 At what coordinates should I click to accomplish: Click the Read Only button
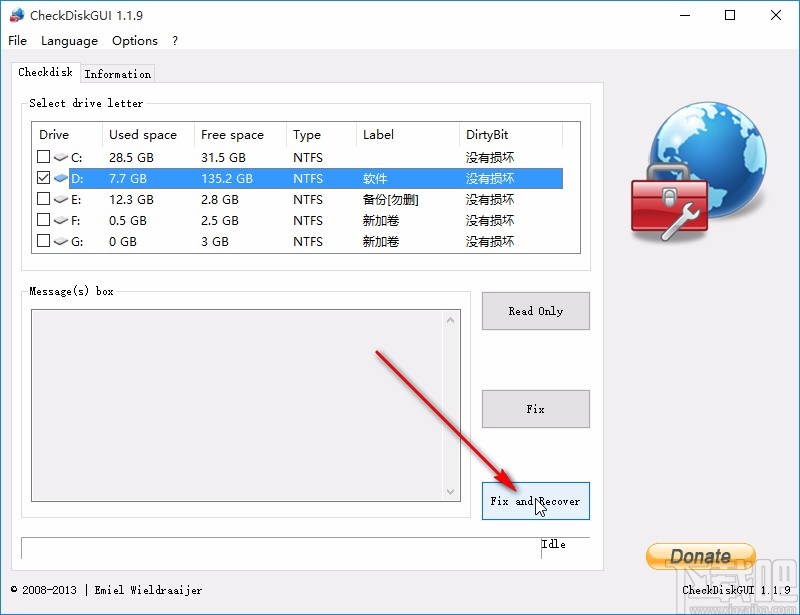[536, 311]
